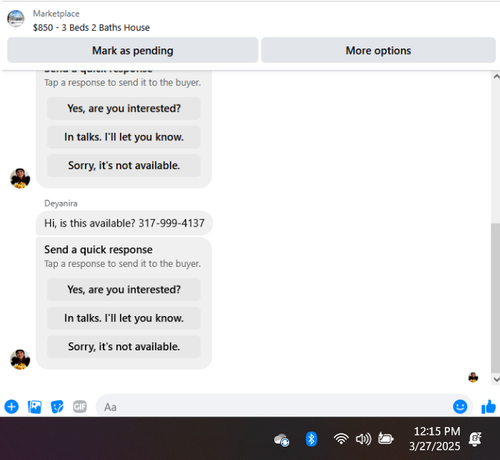Click the small seen-receipt avatar
Screen dimensions: 500x460
click(473, 377)
